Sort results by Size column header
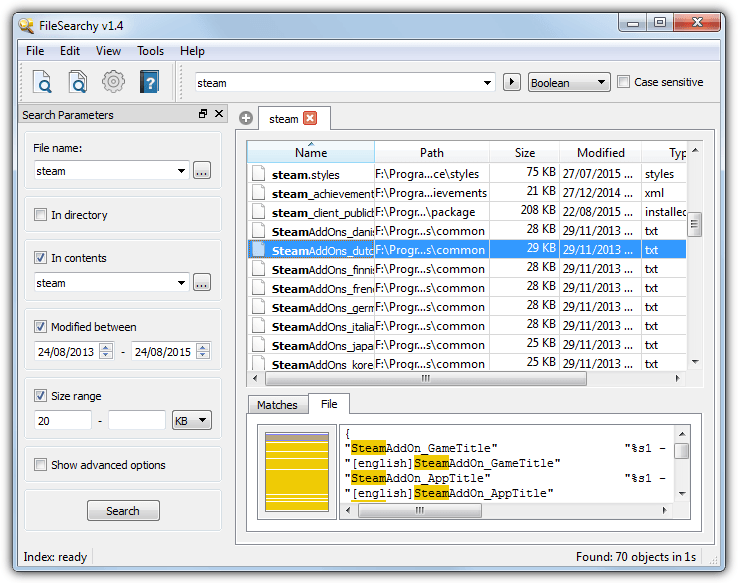This screenshot has height=583, width=738. point(524,152)
